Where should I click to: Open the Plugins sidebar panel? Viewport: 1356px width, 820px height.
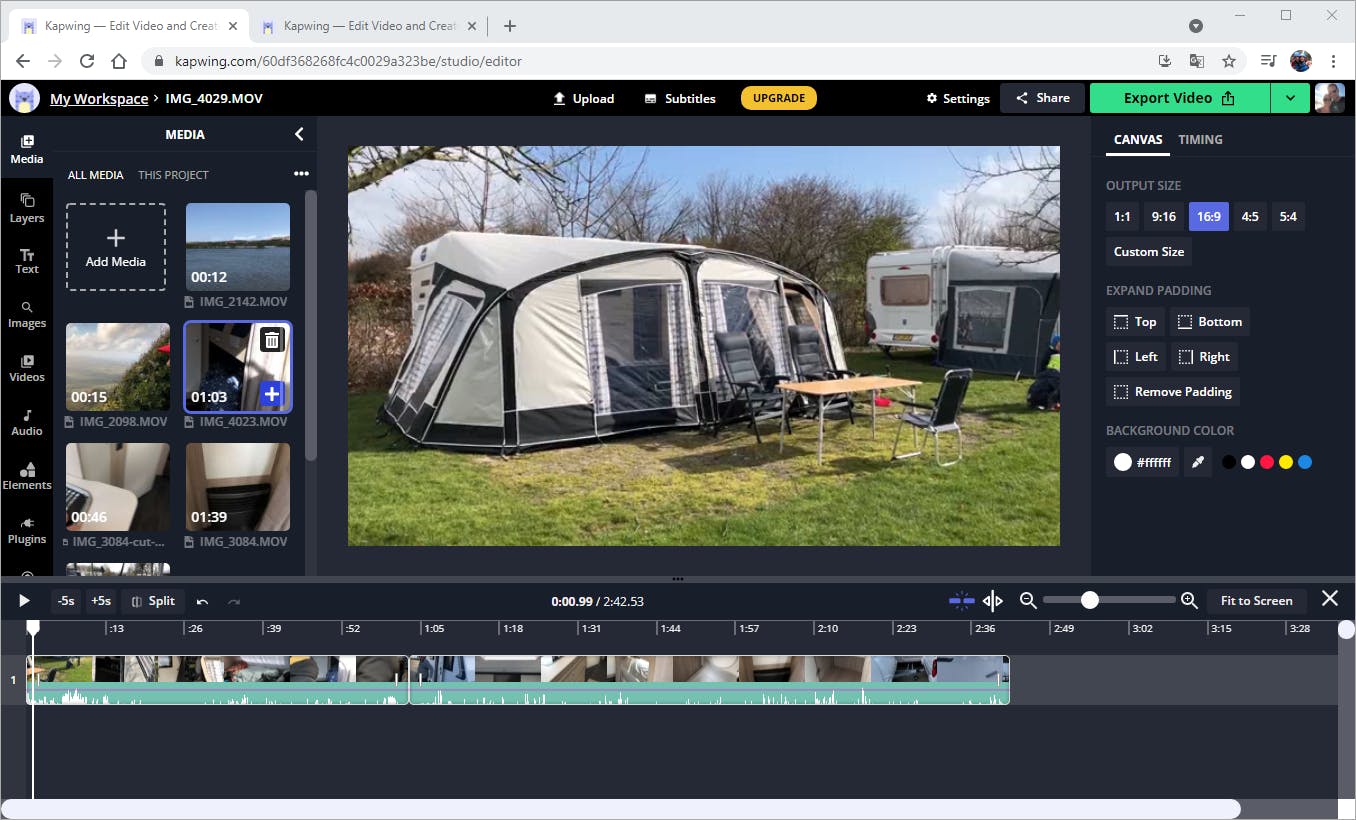27,530
